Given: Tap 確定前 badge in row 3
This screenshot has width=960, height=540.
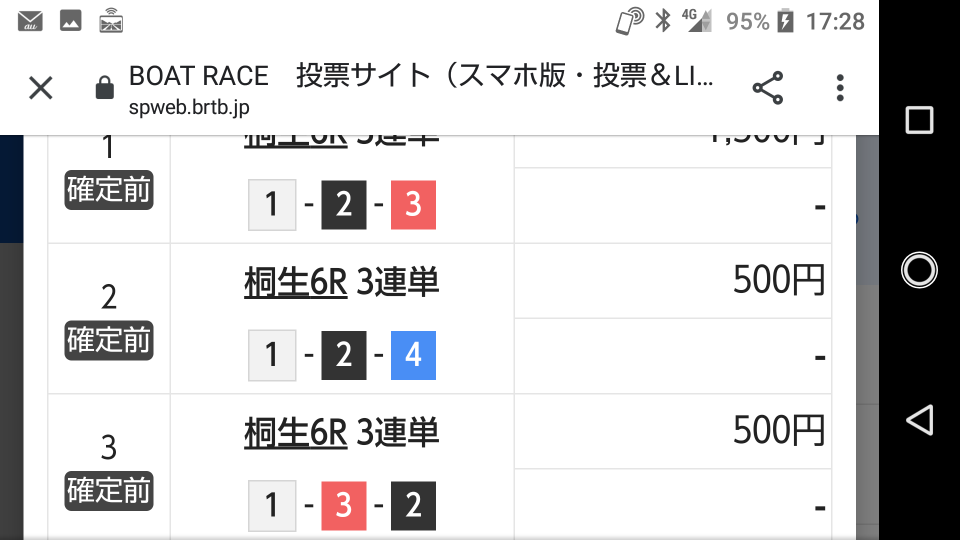Looking at the screenshot, I should coord(109,490).
